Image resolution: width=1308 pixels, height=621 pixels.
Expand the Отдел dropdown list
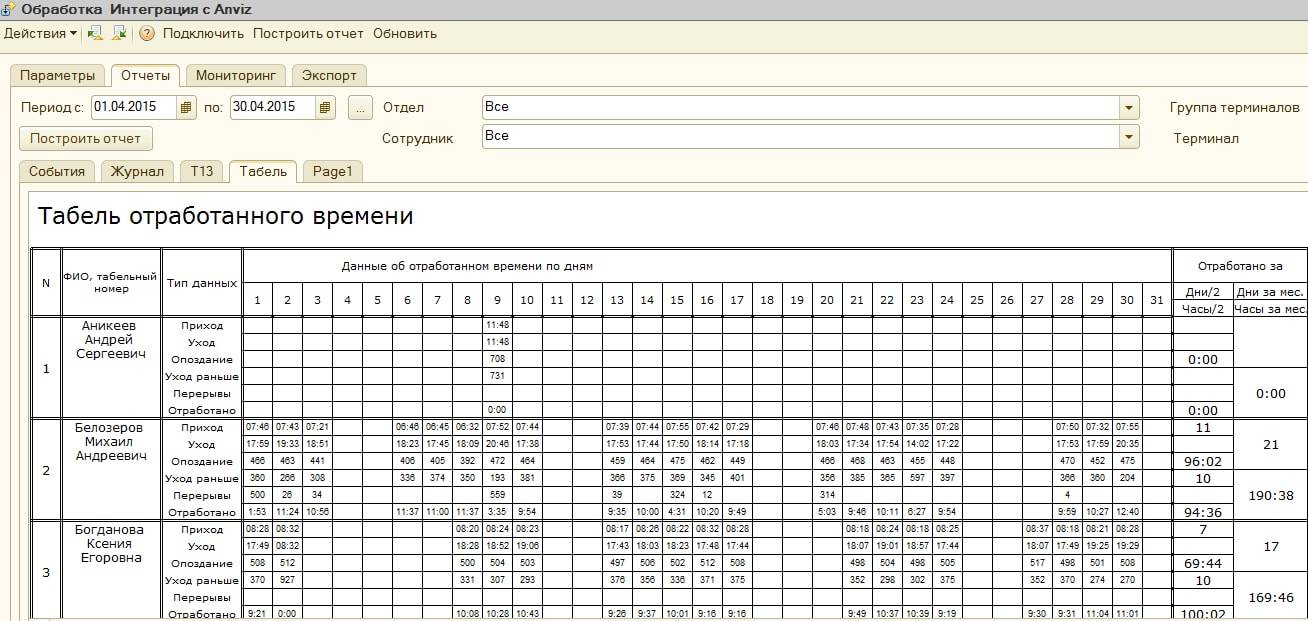pyautogui.click(x=1129, y=107)
